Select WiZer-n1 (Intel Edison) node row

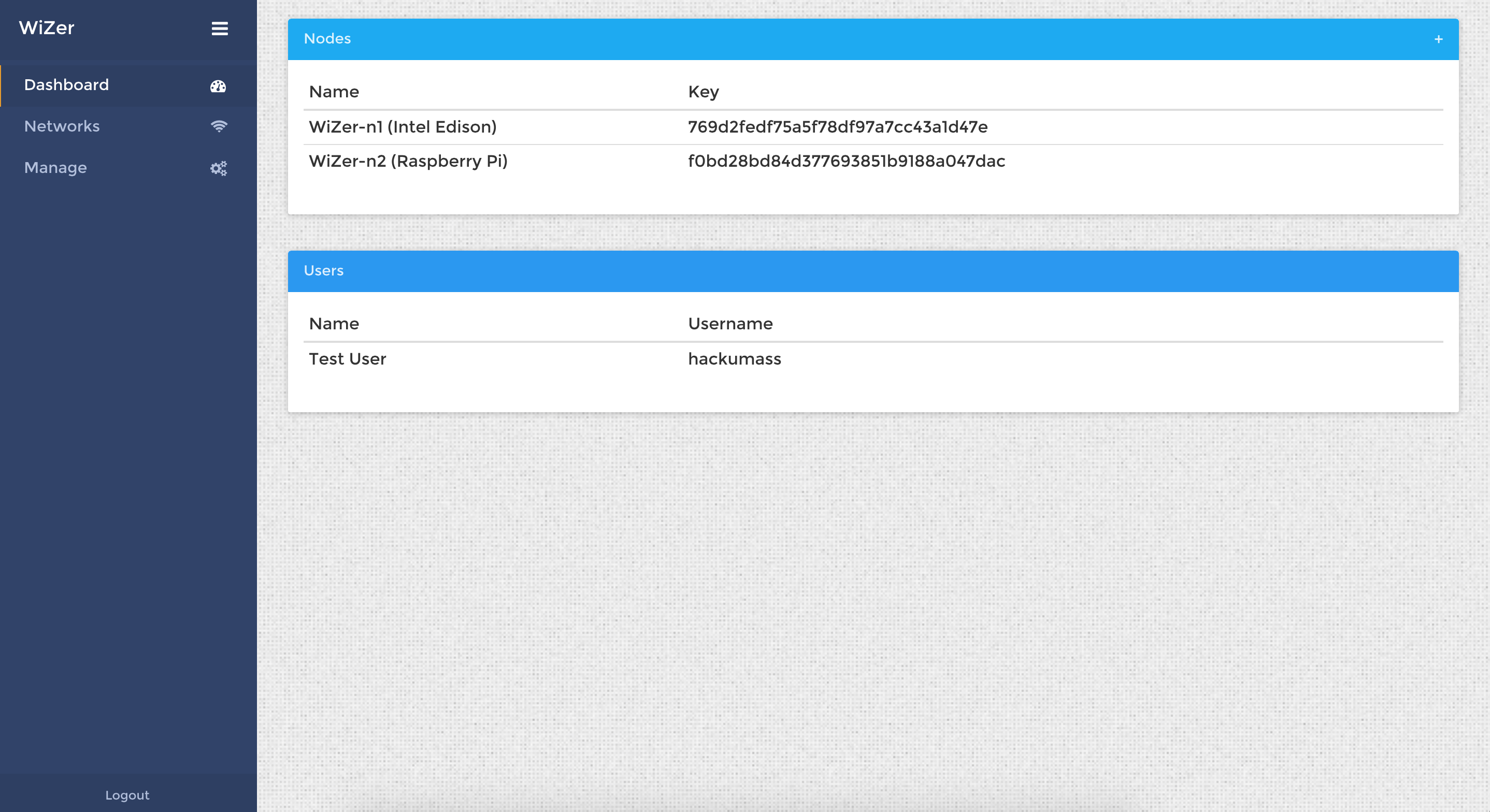coord(403,127)
